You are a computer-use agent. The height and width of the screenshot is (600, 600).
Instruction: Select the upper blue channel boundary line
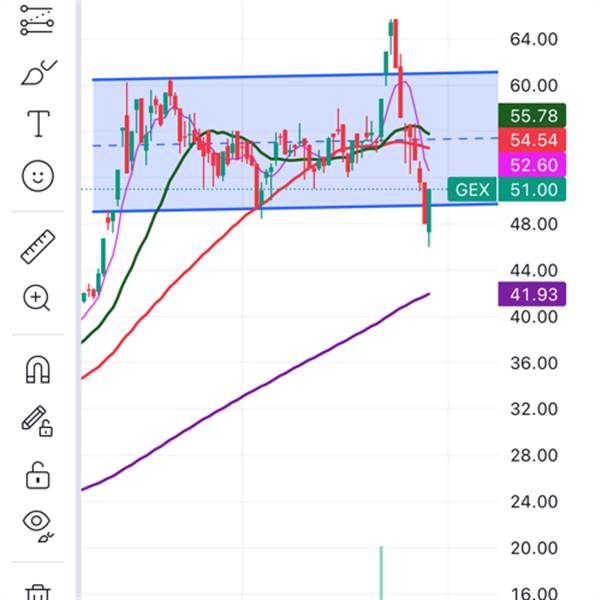[x=295, y=76]
